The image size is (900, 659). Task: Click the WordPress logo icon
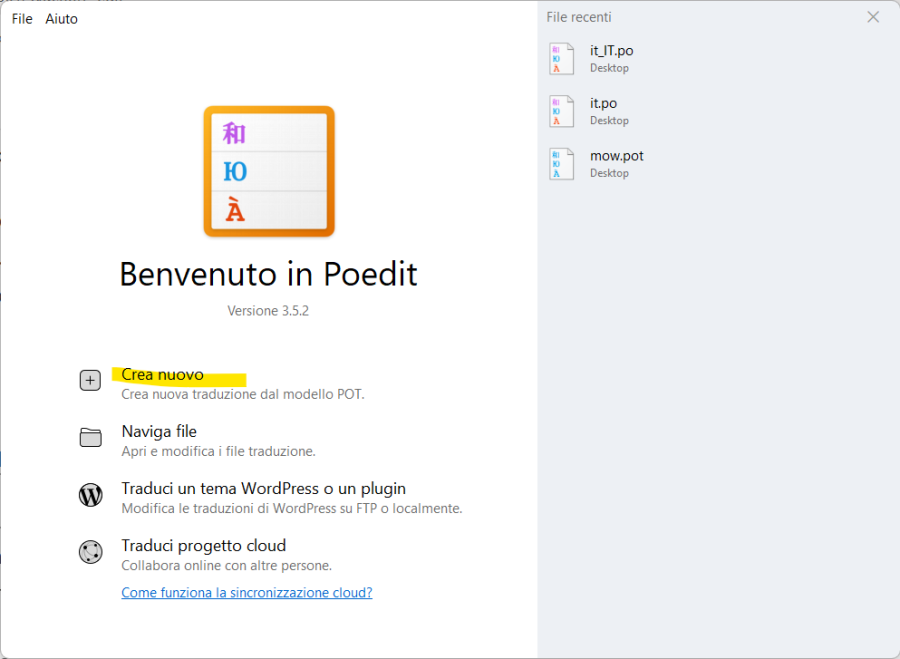pyautogui.click(x=90, y=495)
